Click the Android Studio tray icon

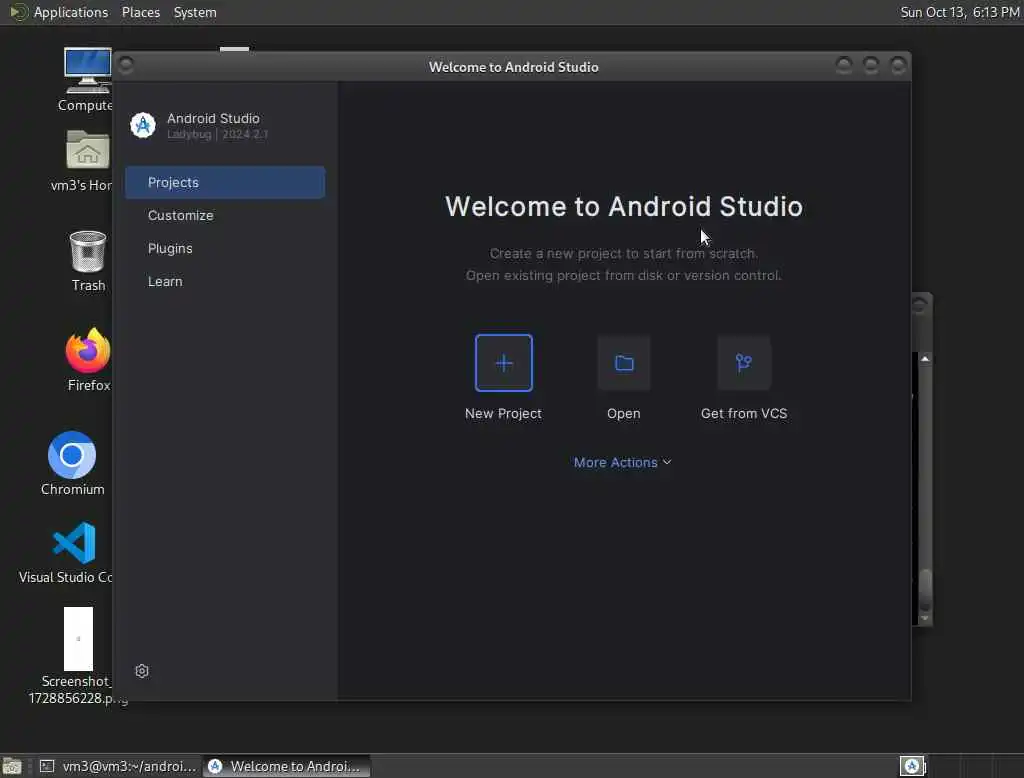pyautogui.click(x=912, y=766)
